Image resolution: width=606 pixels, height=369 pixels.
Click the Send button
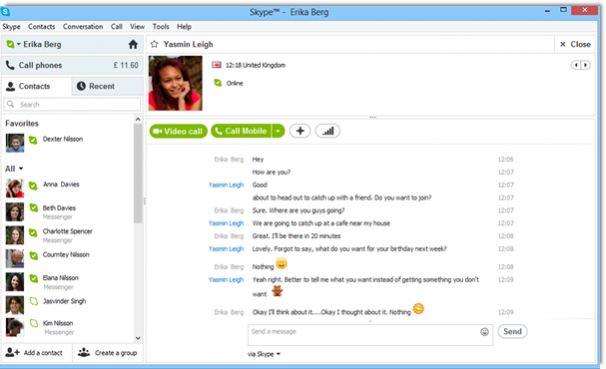(512, 331)
